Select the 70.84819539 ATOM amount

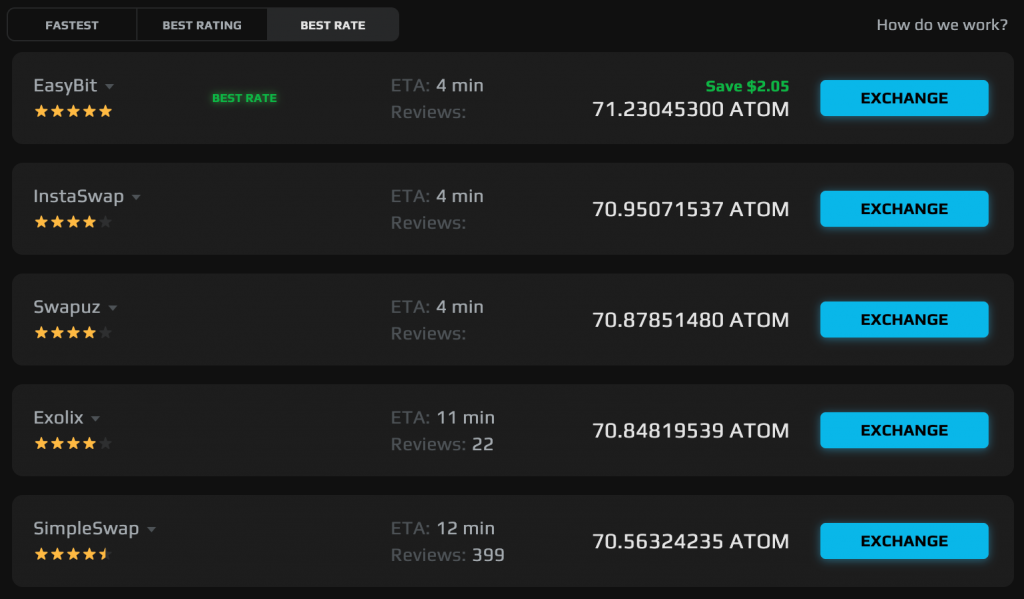pyautogui.click(x=690, y=430)
